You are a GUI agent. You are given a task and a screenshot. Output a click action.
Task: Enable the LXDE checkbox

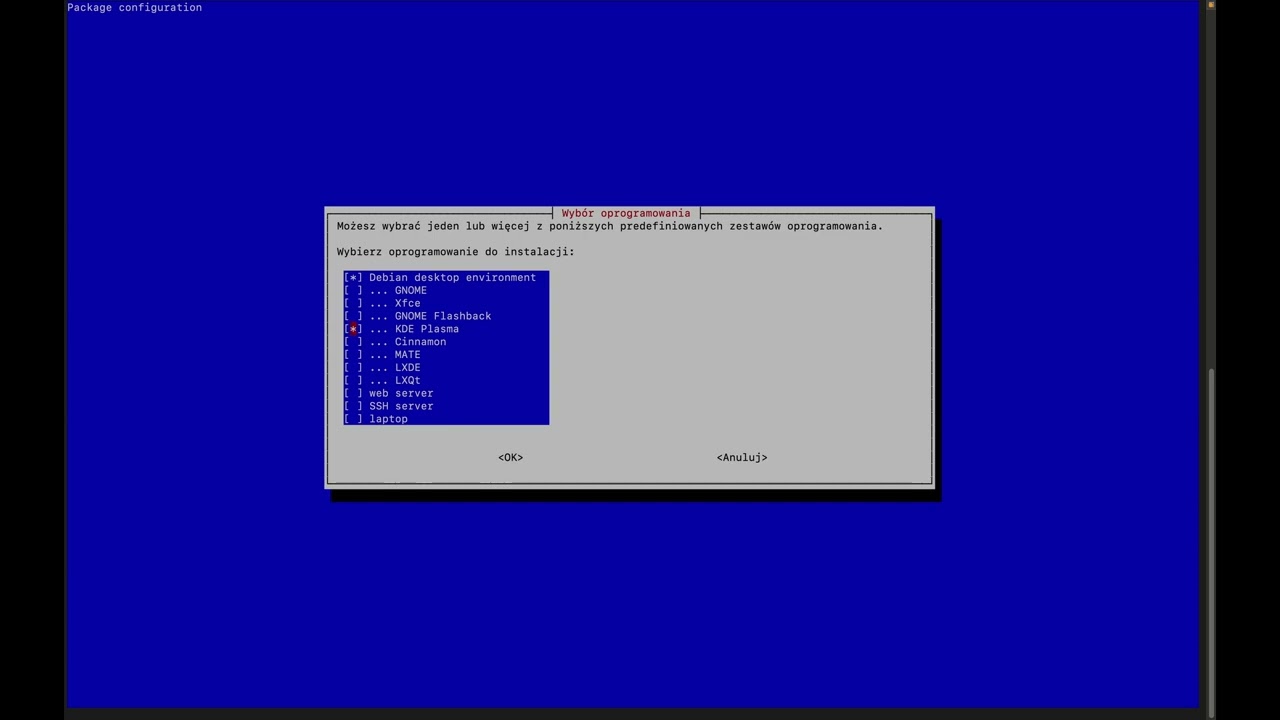coord(353,367)
